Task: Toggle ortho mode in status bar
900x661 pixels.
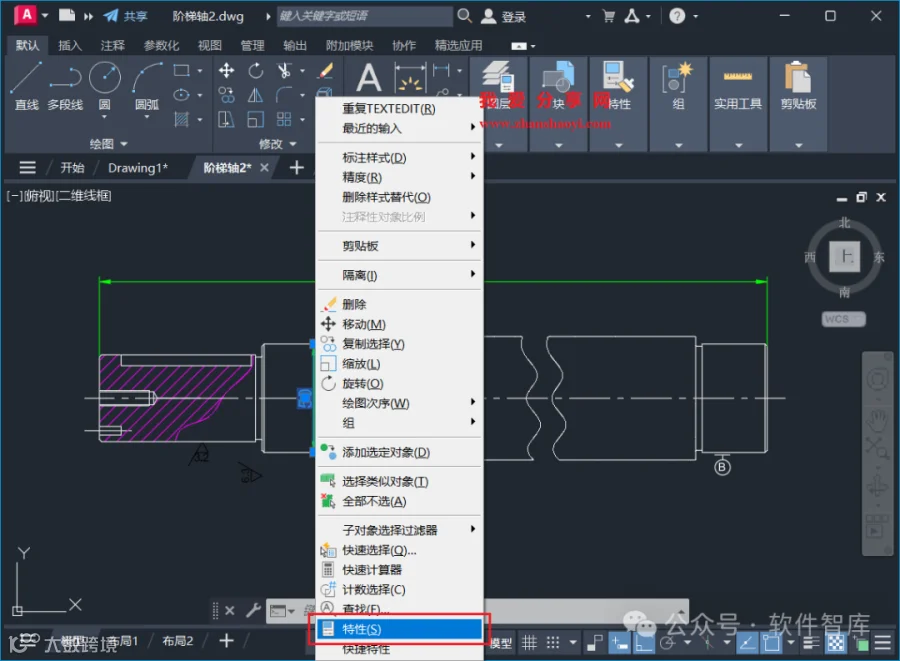Action: coord(643,643)
